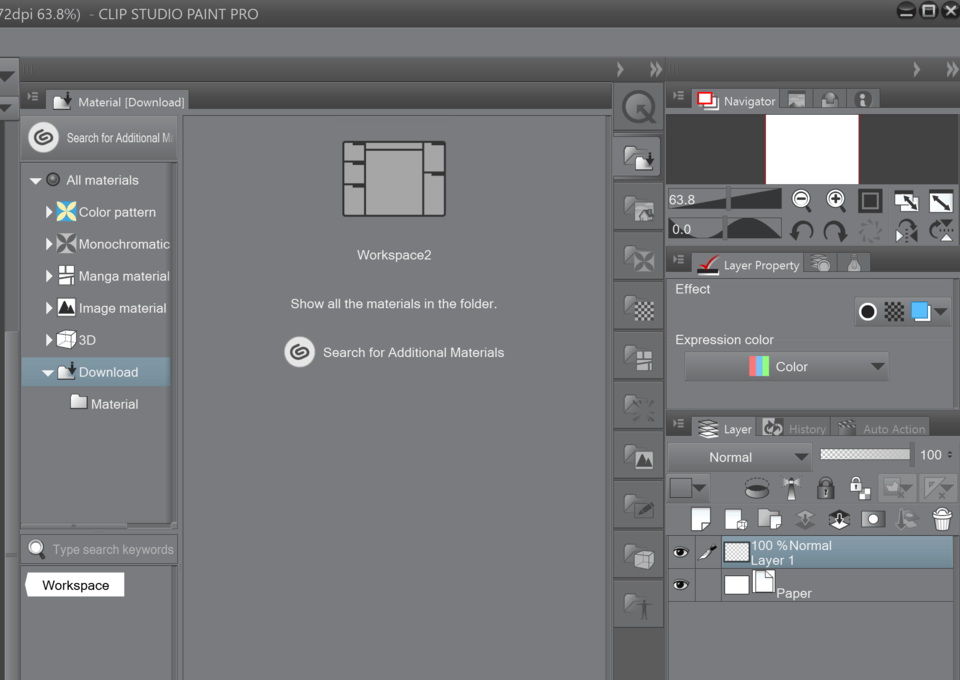This screenshot has height=680, width=960.
Task: Open Material Download palette icon in dock
Action: pyautogui.click(x=639, y=158)
